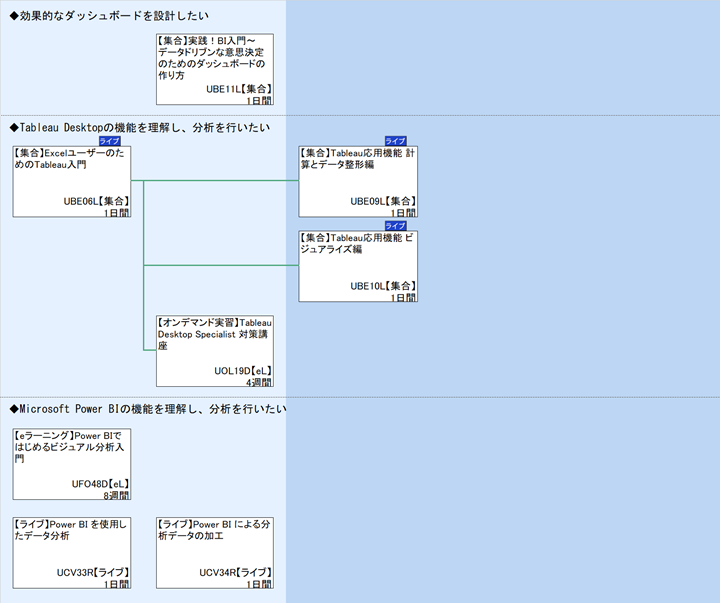720x603 pixels.
Task: Click the code text UCV33R【ライブ】
Action: [93, 573]
